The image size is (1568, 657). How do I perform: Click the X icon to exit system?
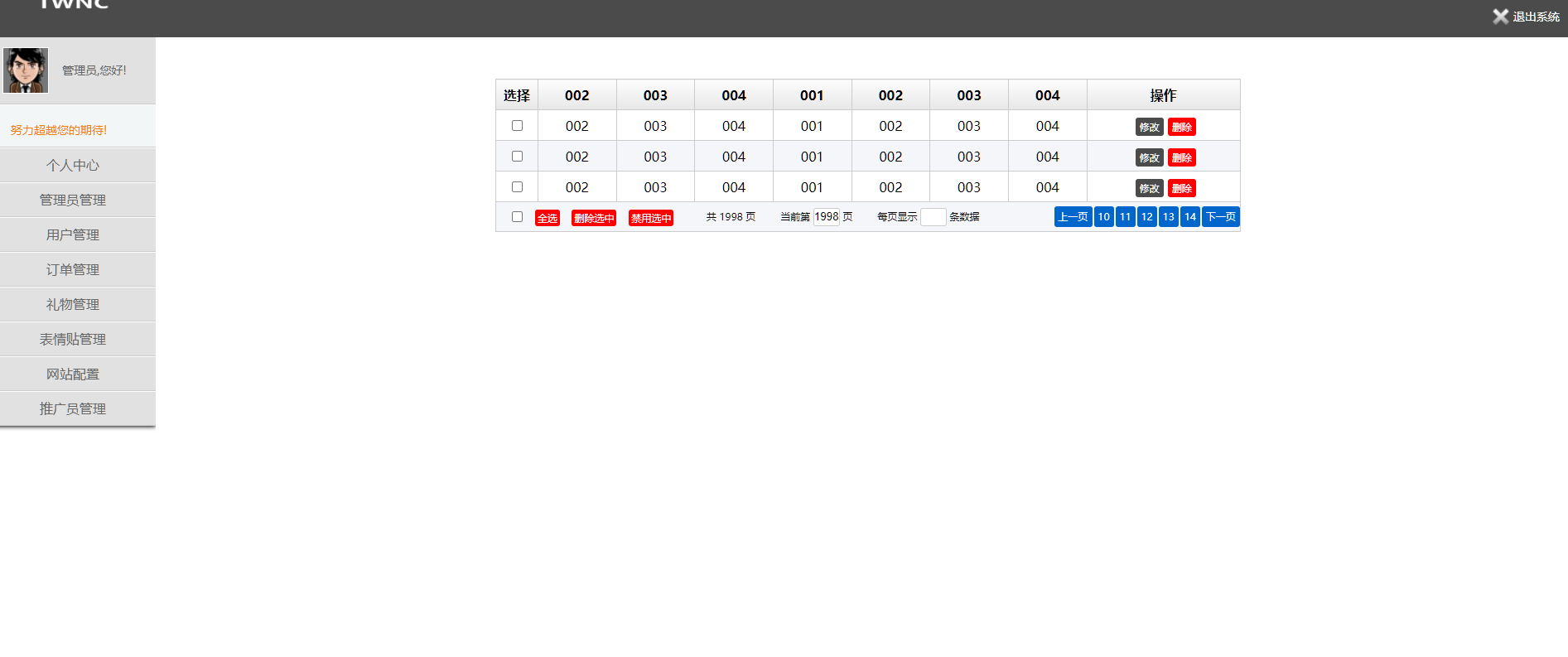coord(1500,17)
